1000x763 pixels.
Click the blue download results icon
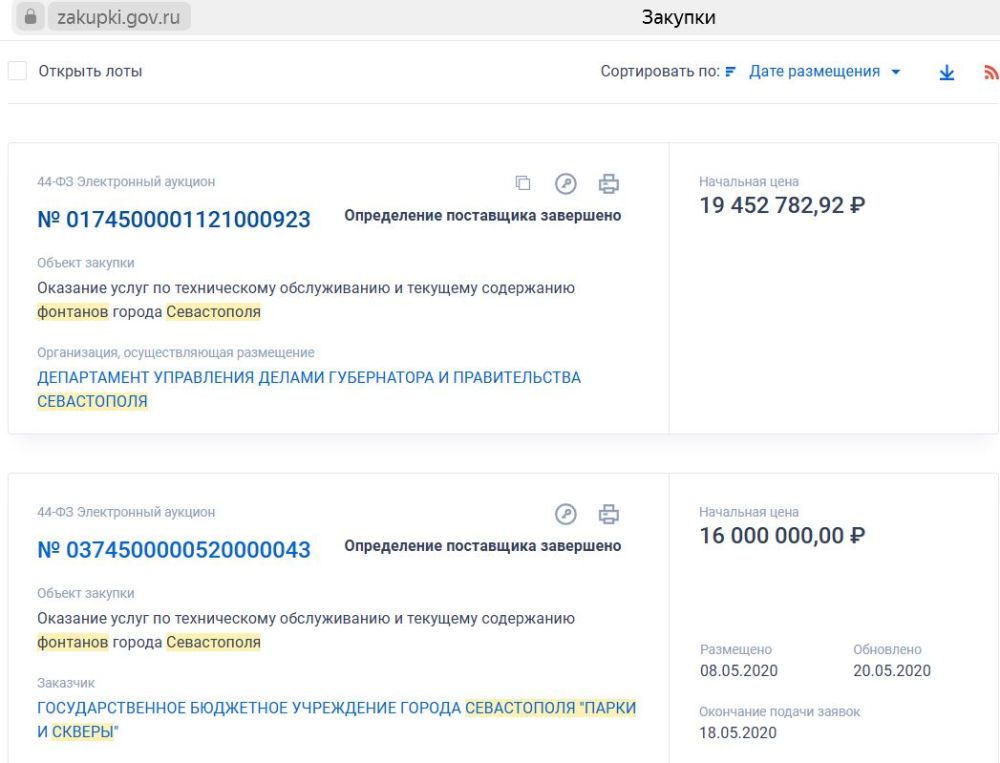pos(947,73)
